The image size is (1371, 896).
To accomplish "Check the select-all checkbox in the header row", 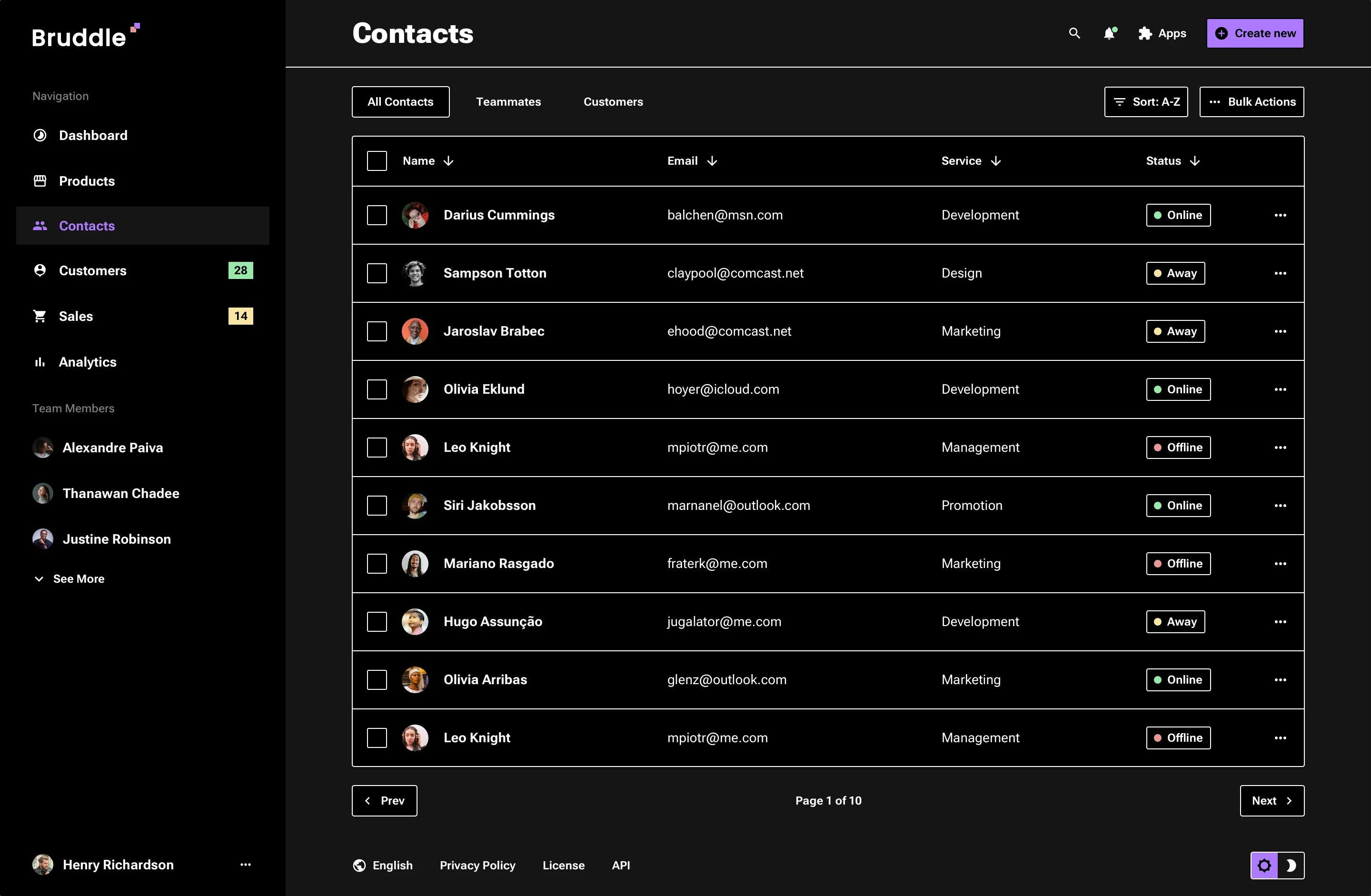I will coord(377,161).
